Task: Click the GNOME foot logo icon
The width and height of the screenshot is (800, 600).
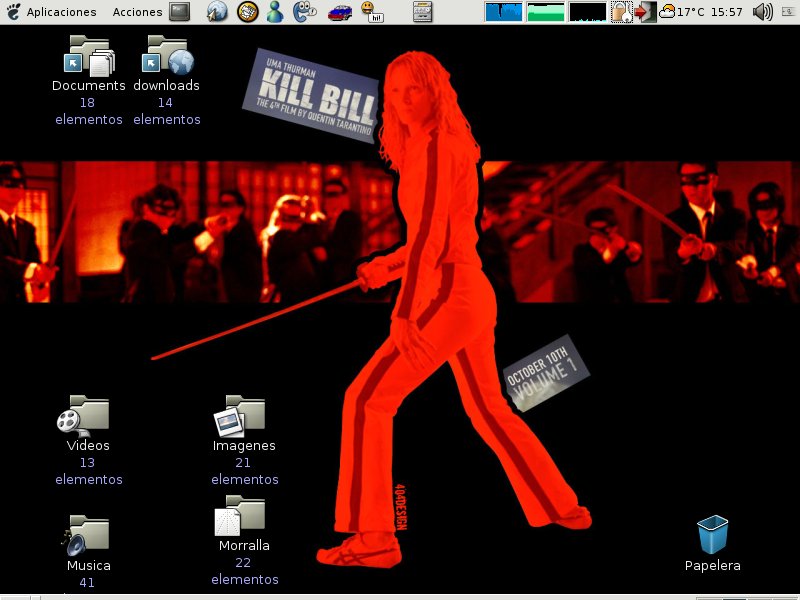Action: coord(13,11)
